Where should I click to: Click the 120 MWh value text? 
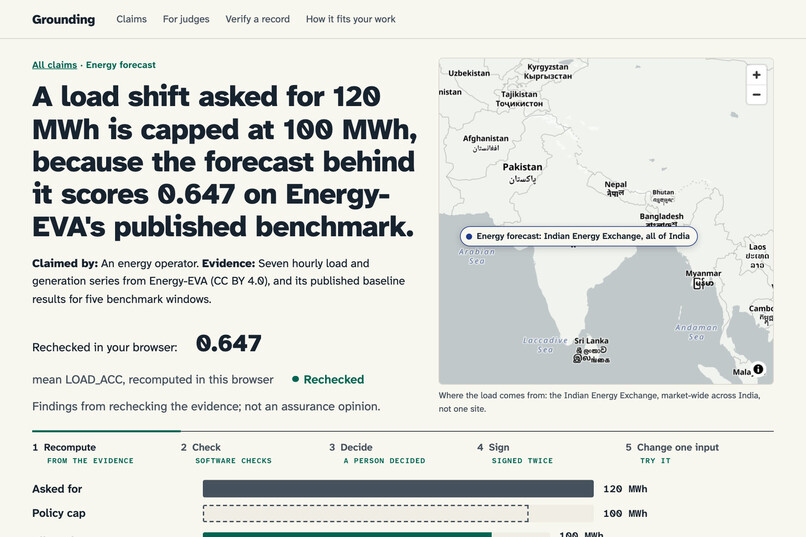625,489
